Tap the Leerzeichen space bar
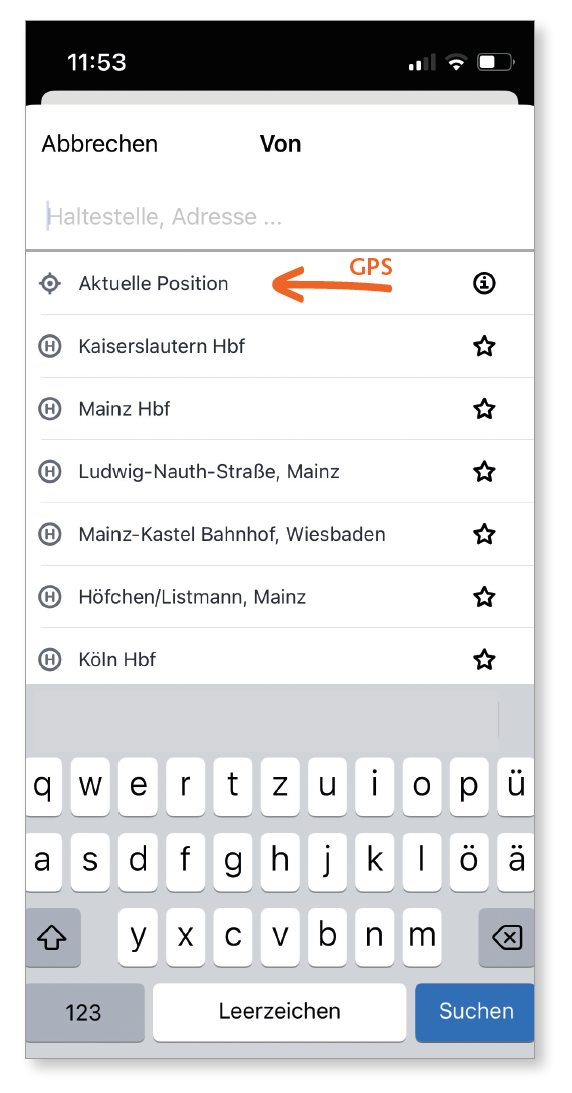Viewport: 572px width, 1093px height. click(x=279, y=1011)
